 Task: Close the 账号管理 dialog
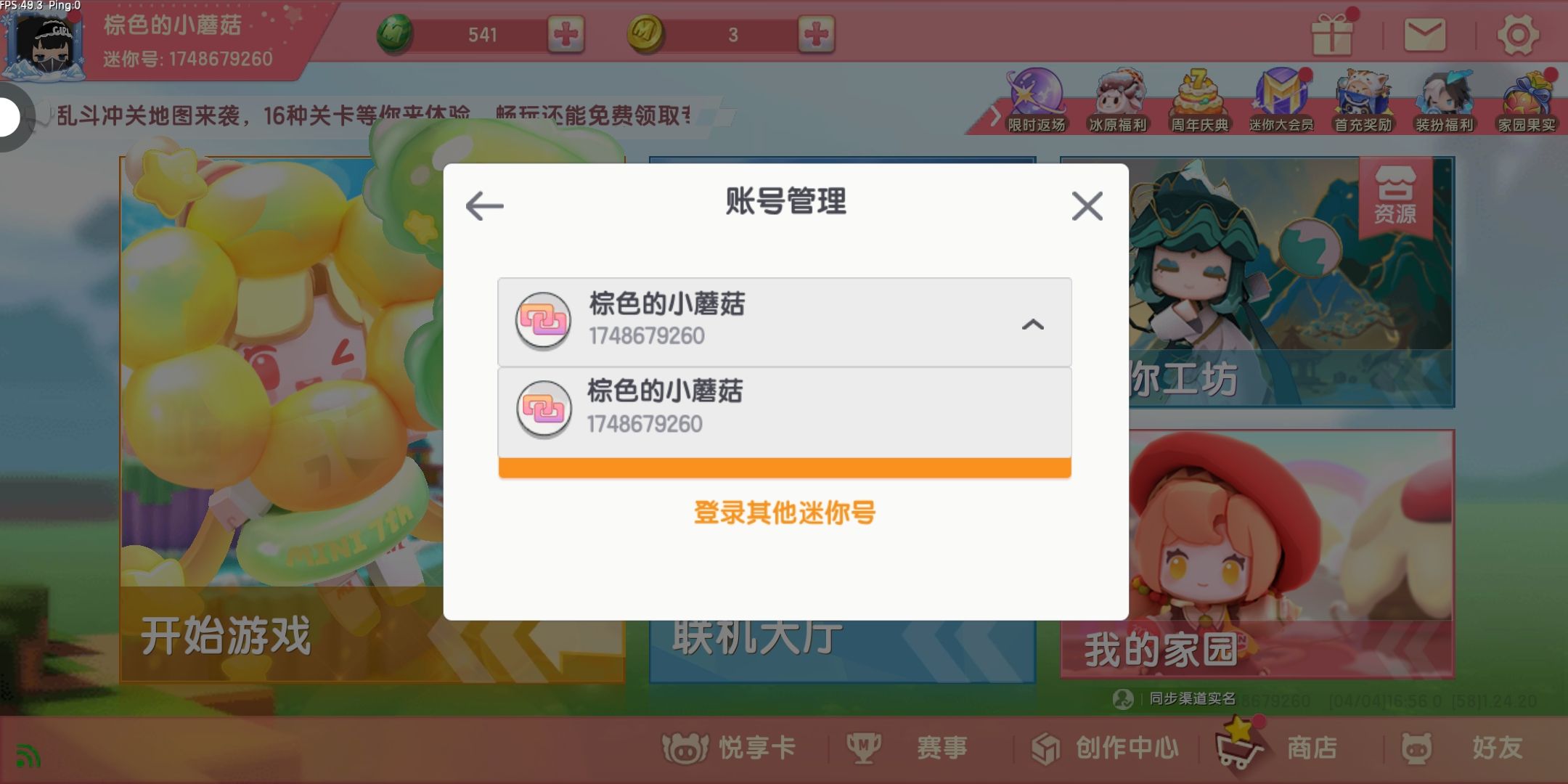pos(1087,206)
